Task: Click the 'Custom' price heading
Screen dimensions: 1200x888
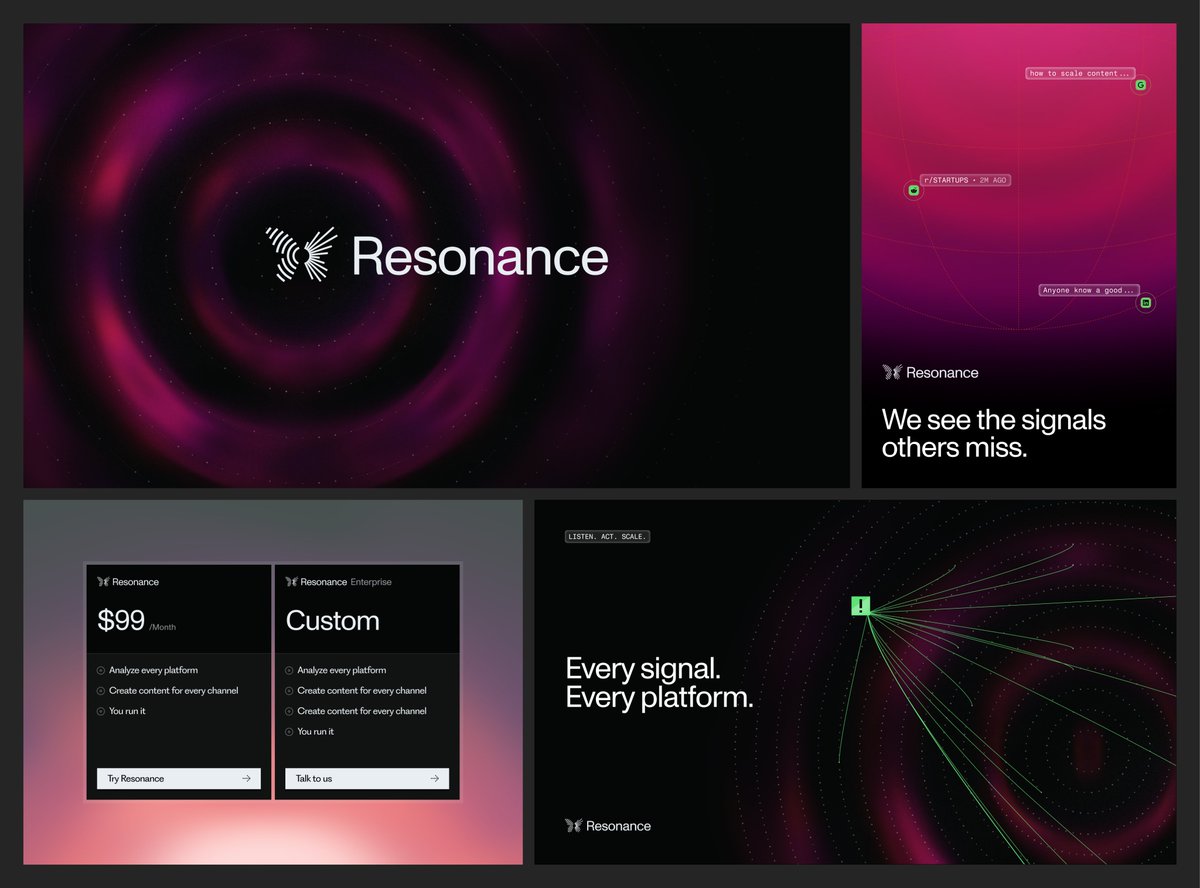Action: pyautogui.click(x=332, y=621)
